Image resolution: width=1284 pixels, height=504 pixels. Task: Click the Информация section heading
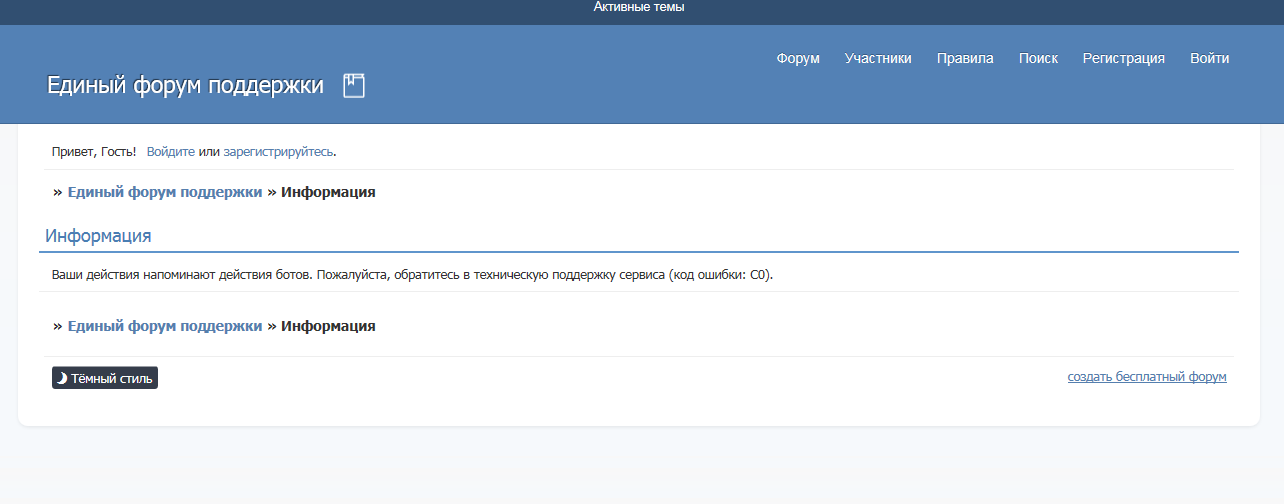click(x=98, y=237)
